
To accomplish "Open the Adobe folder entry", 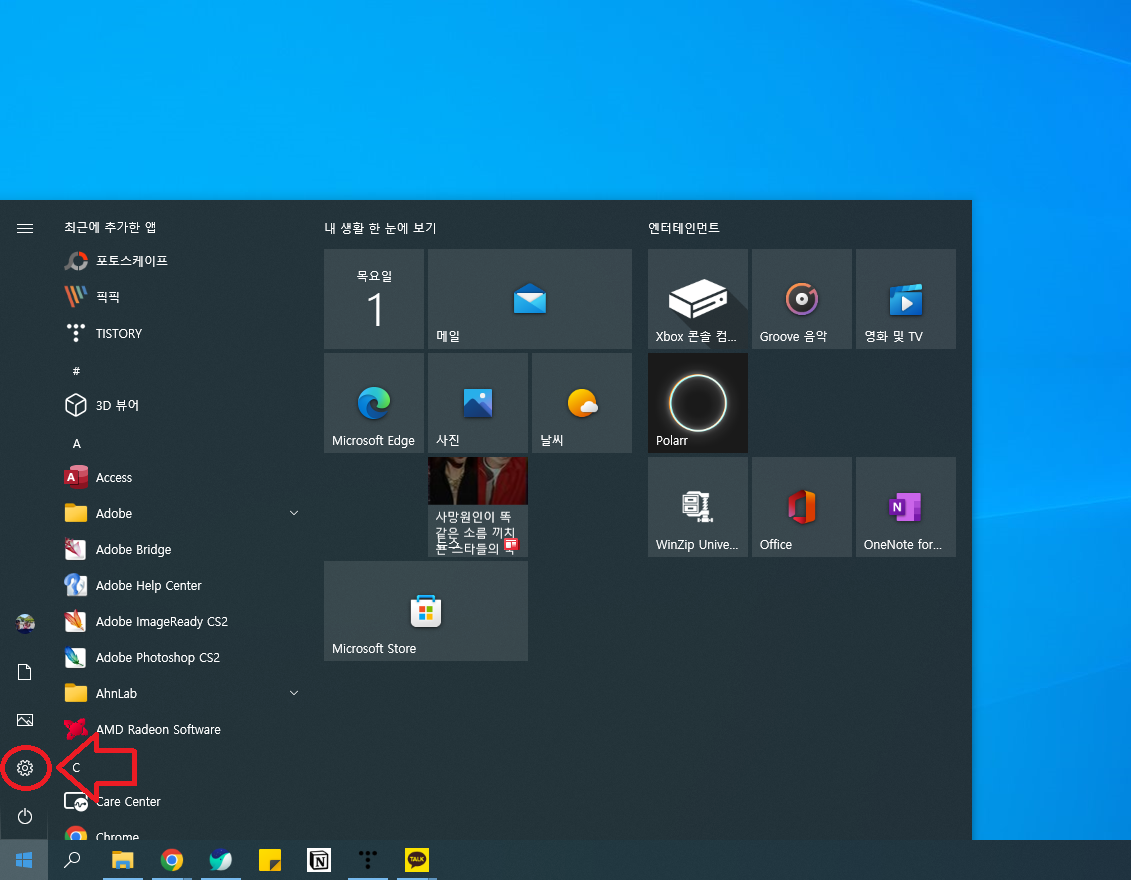I will (181, 514).
